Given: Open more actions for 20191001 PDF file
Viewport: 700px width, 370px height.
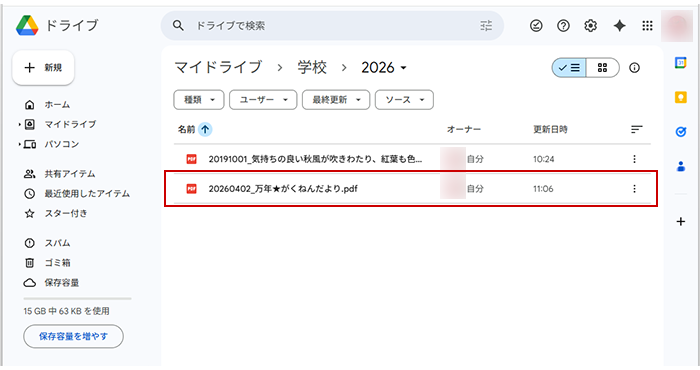Looking at the screenshot, I should pos(634,159).
